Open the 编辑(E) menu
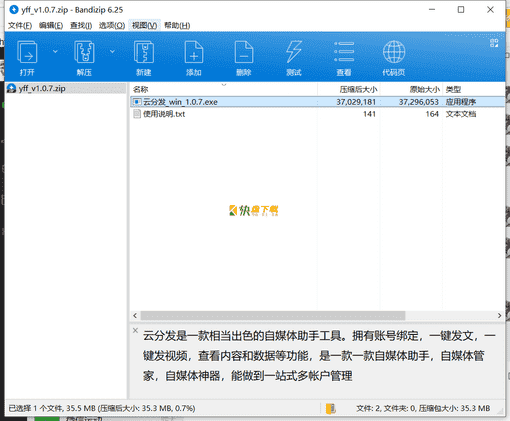The width and height of the screenshot is (510, 421). [51, 26]
